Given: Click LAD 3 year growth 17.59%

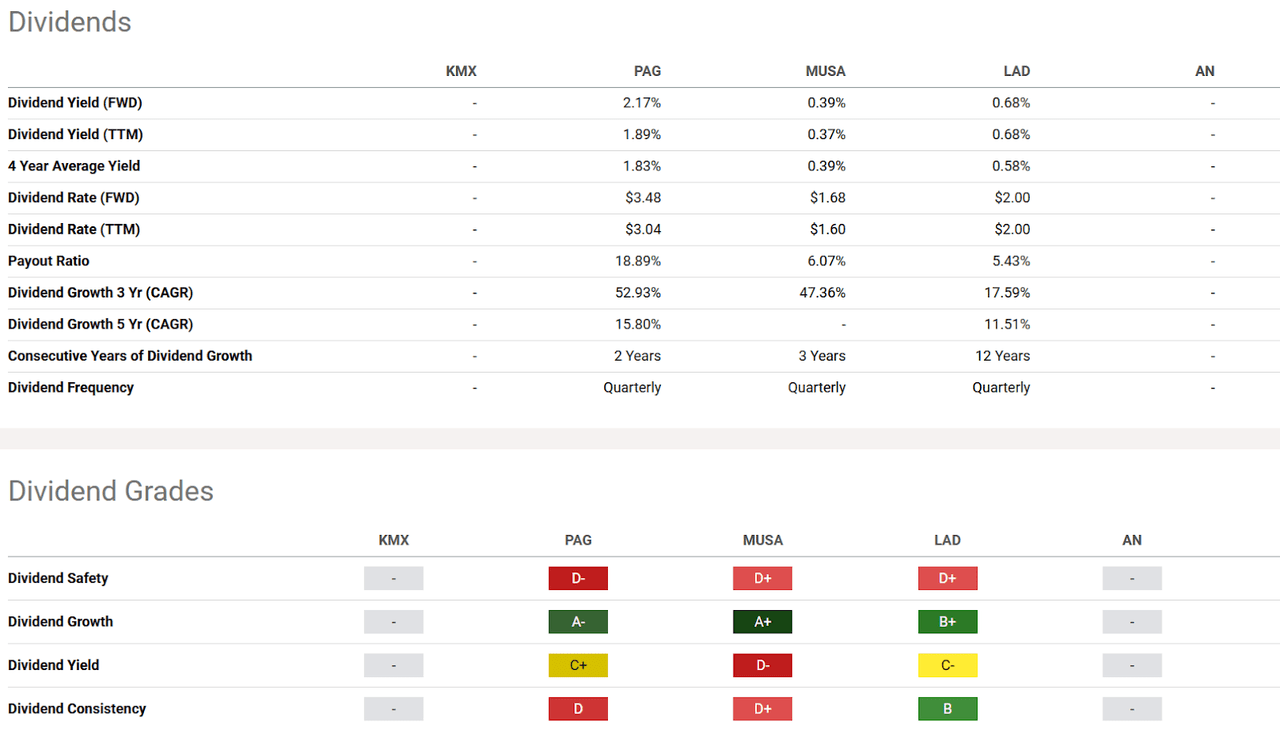Looking at the screenshot, I should click(1007, 293).
